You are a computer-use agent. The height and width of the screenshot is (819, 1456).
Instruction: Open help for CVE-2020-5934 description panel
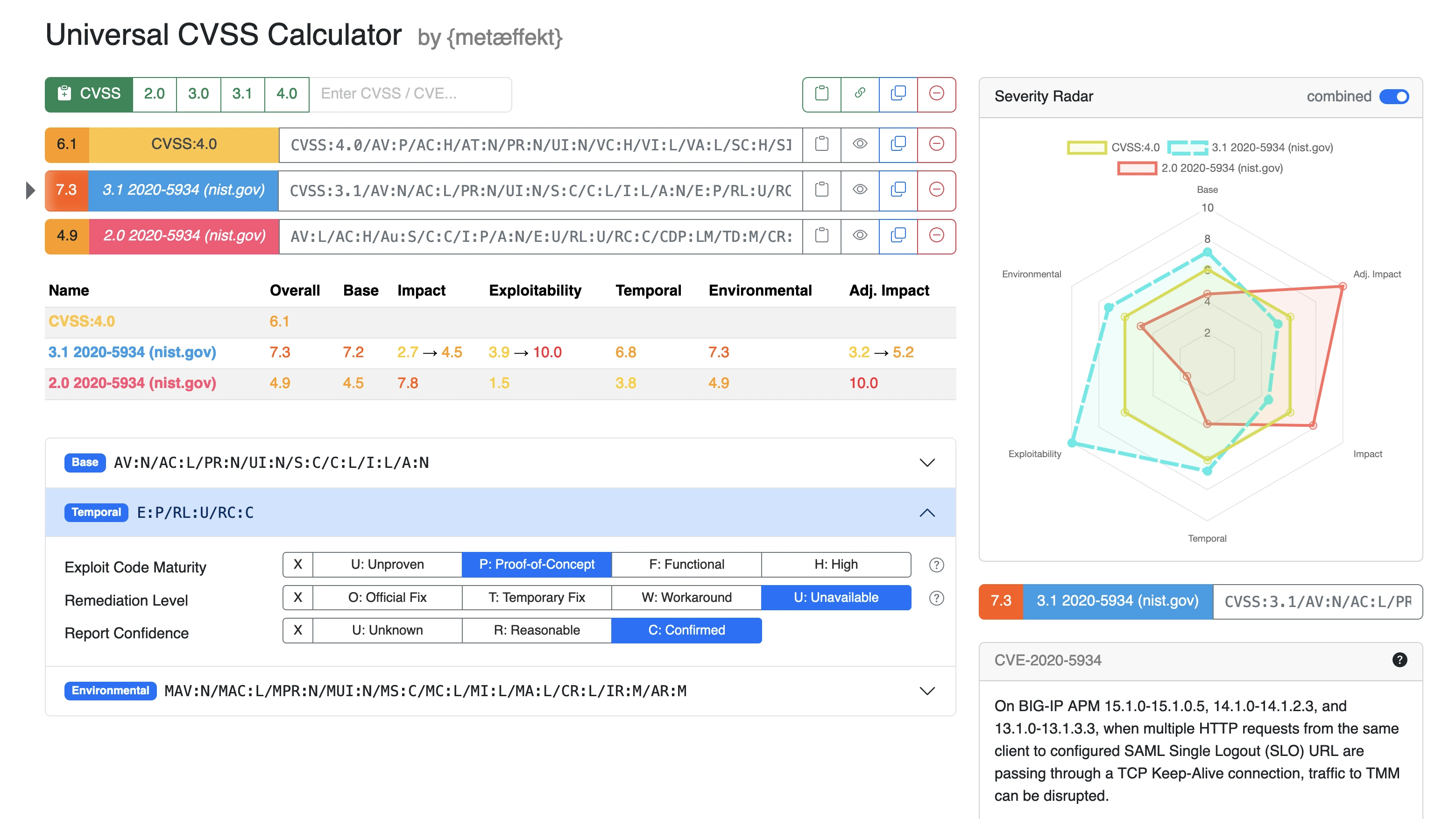(x=1400, y=660)
